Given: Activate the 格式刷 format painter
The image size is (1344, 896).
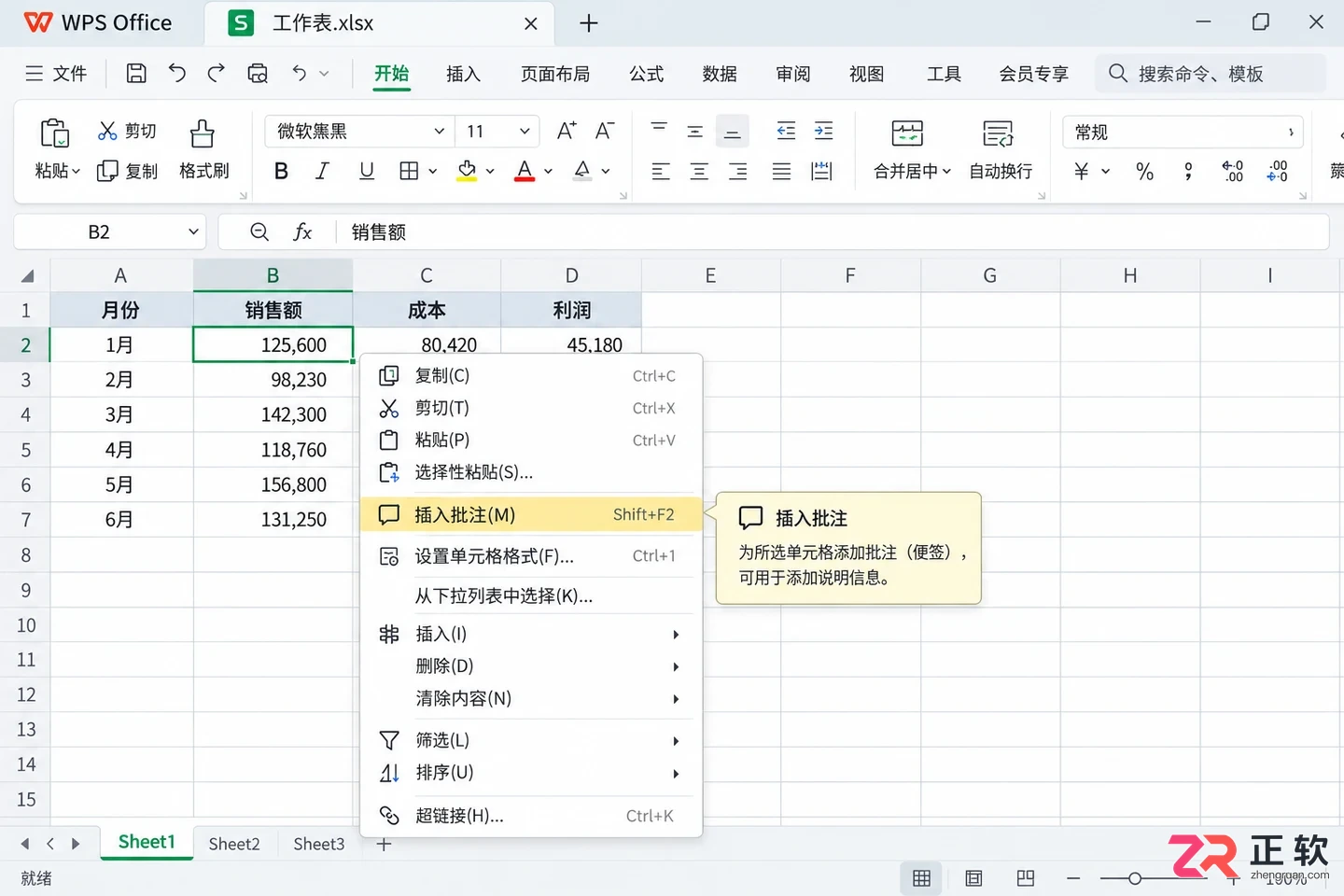Looking at the screenshot, I should pos(203,149).
